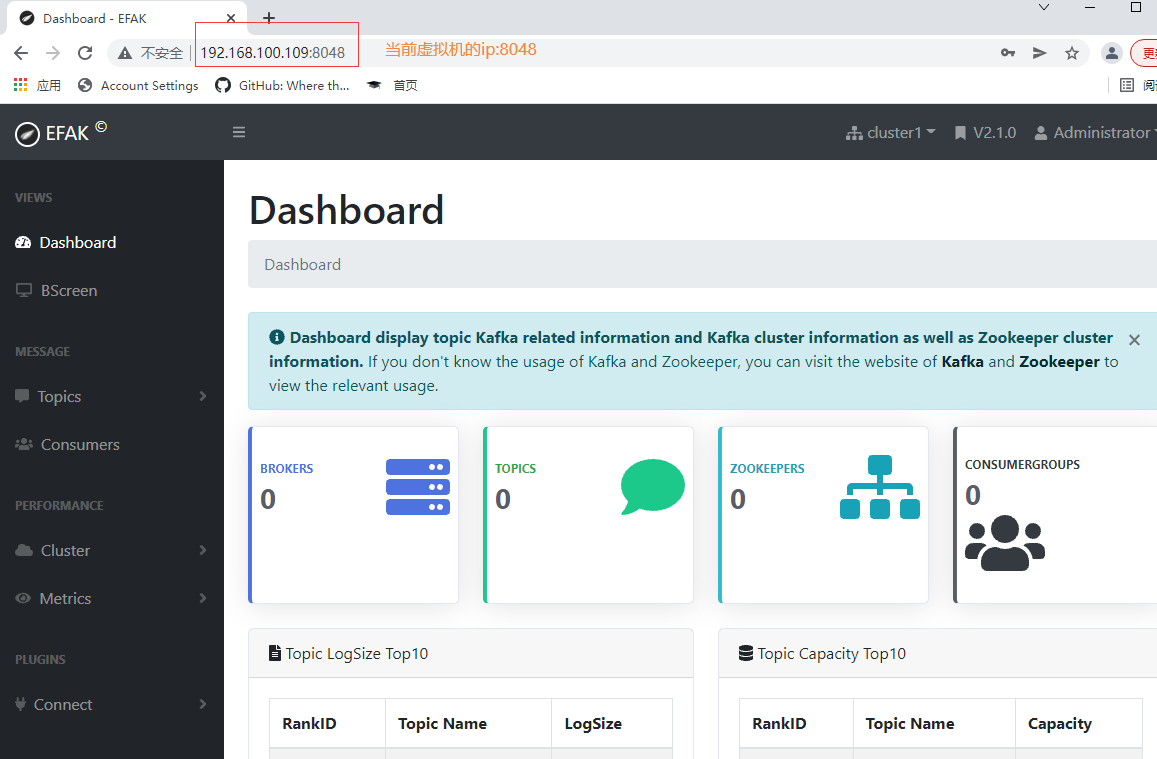Click the Topics comment icon in sidebar
Screen dimensions: 1157x759
click(22, 396)
